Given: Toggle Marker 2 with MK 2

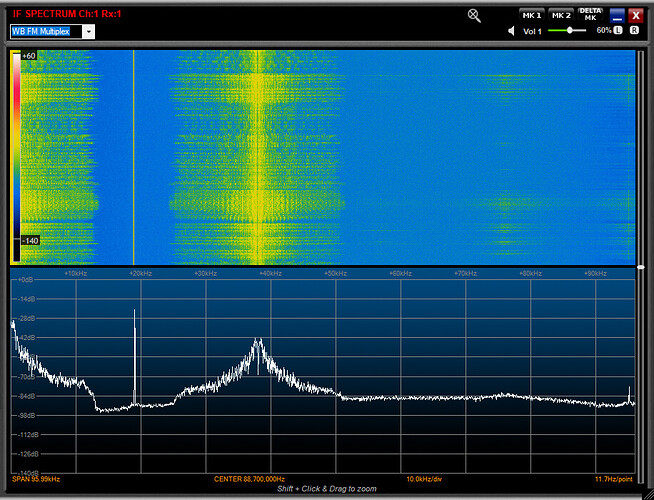Looking at the screenshot, I should (x=561, y=15).
